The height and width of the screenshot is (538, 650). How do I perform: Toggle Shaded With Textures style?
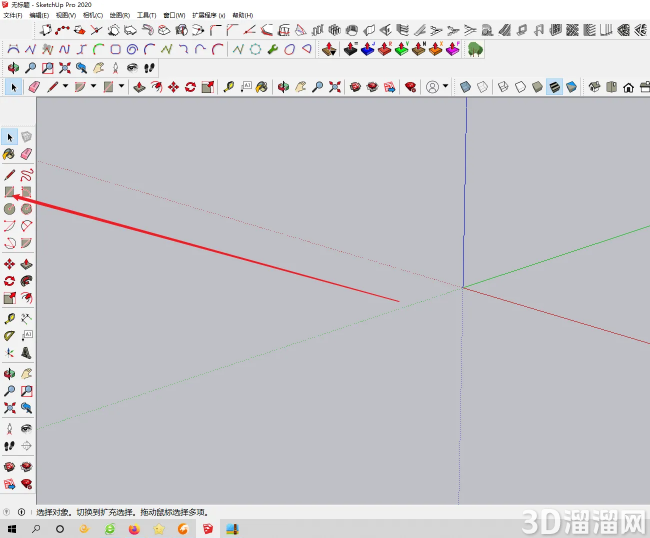(554, 87)
